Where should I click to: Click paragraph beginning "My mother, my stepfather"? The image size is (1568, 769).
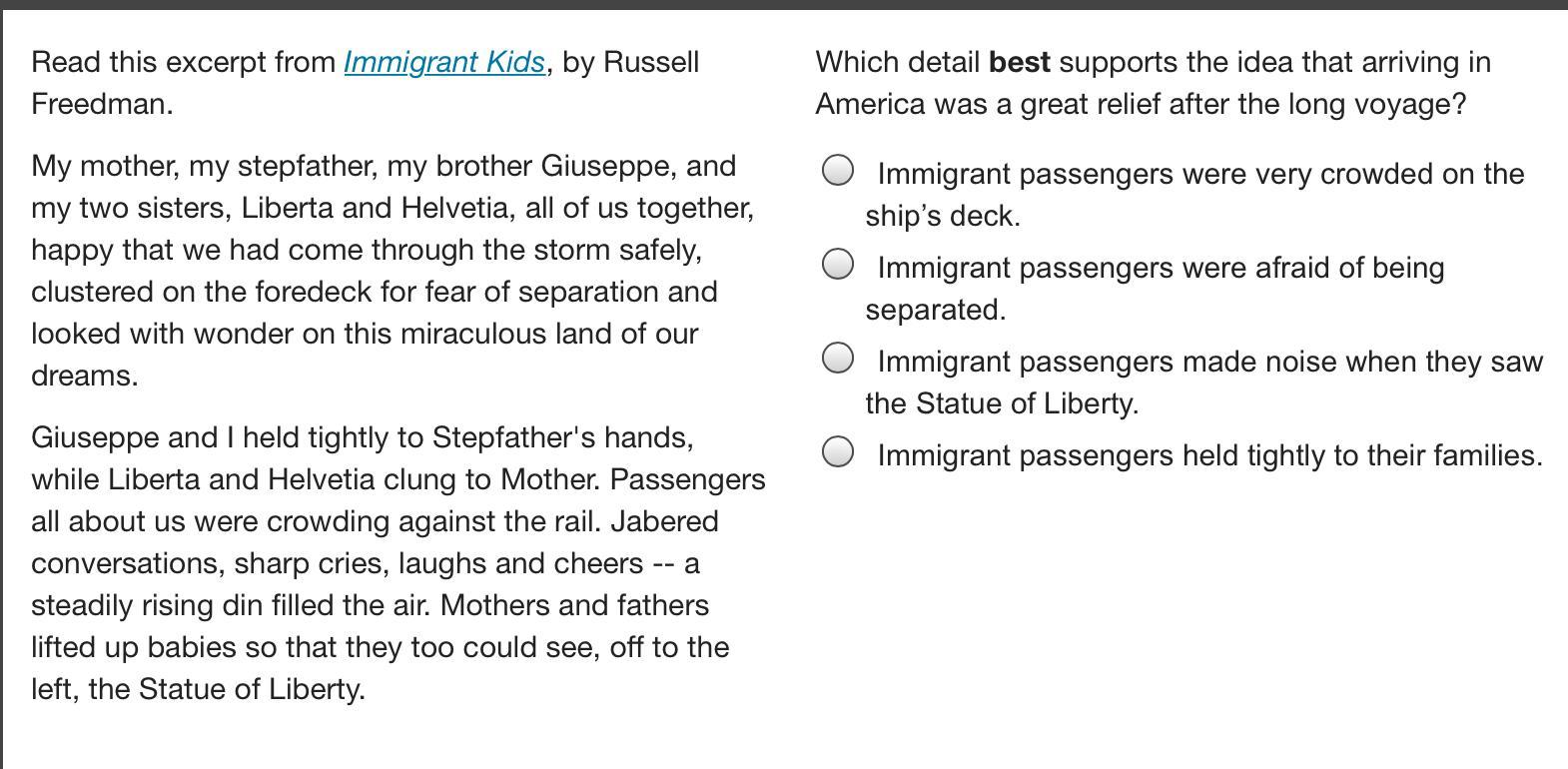point(202,166)
